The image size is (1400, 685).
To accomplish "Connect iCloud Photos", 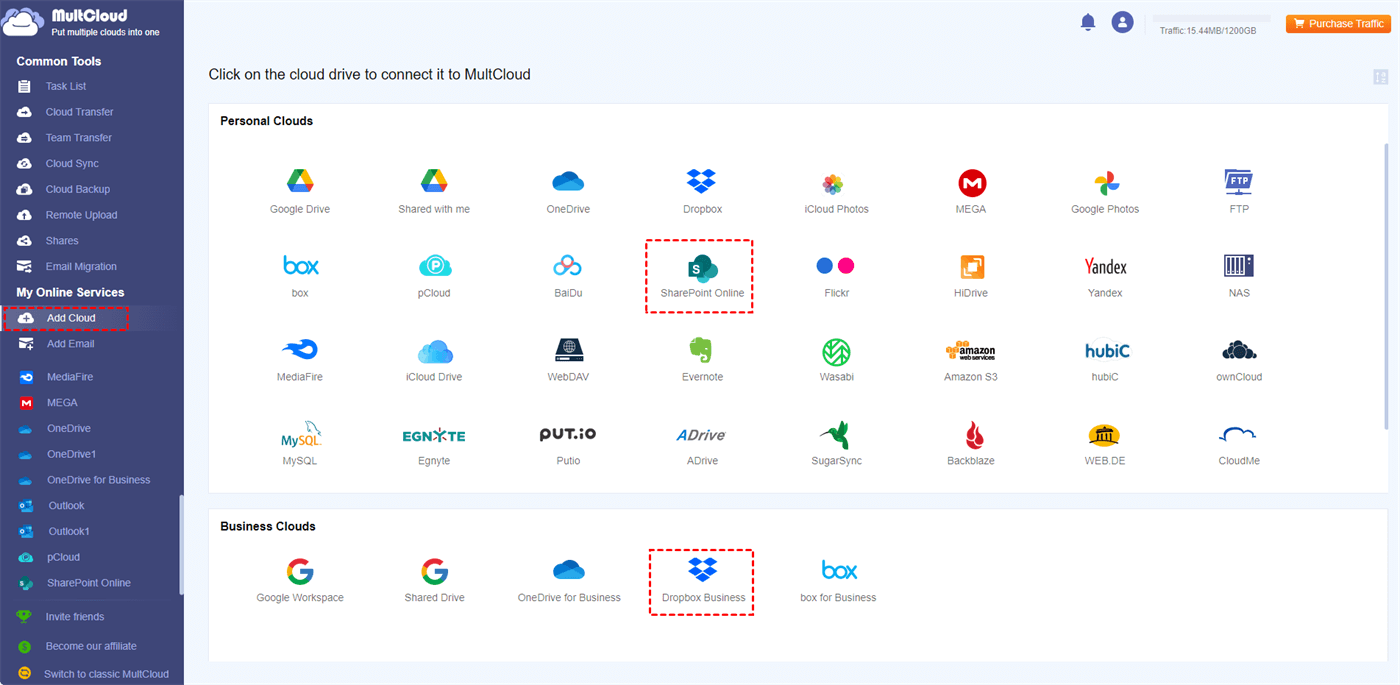I will pyautogui.click(x=836, y=191).
